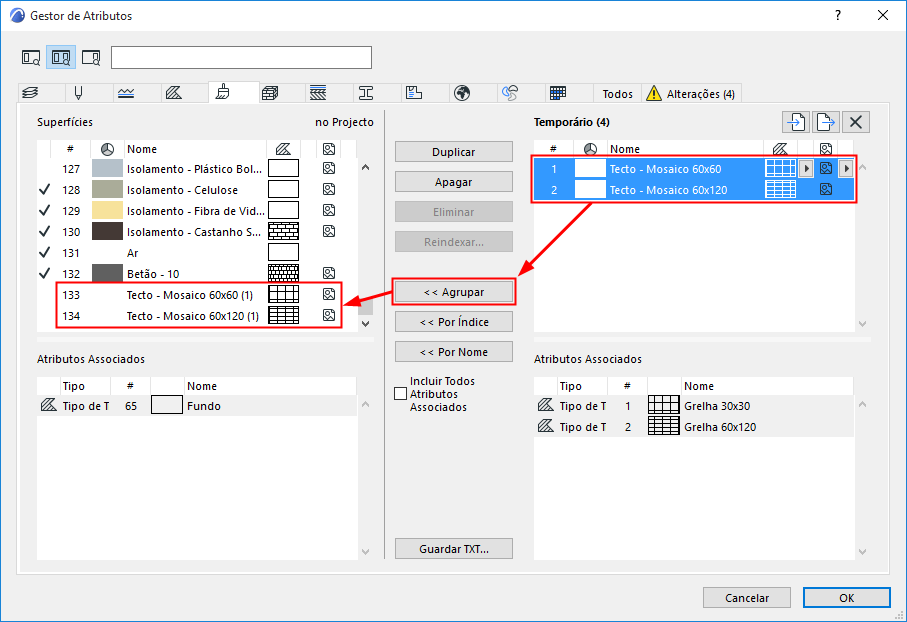This screenshot has width=907, height=622.
Task: Open the Alterações (4) tab
Action: coord(692,94)
